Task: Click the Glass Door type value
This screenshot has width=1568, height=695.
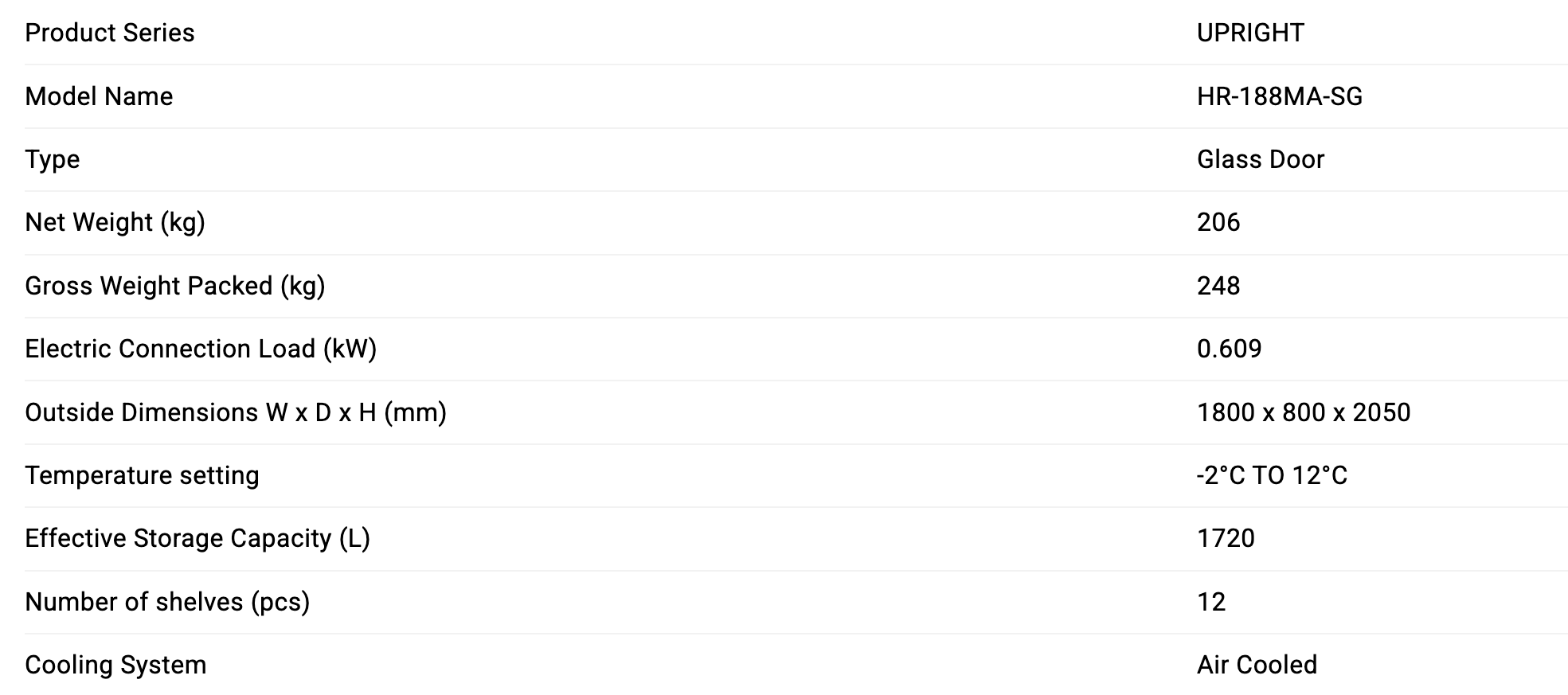Action: [x=1260, y=159]
